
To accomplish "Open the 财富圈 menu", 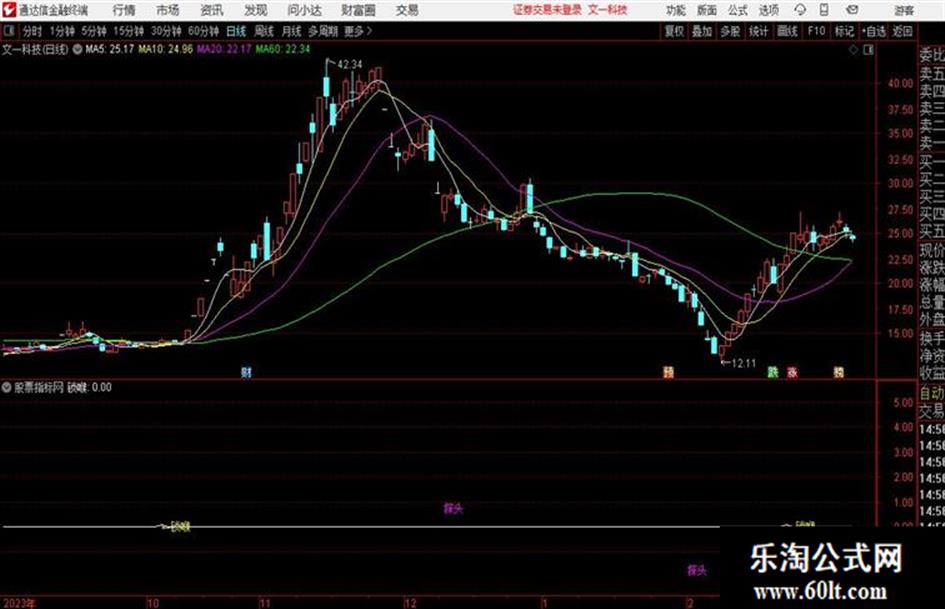I will pyautogui.click(x=358, y=10).
